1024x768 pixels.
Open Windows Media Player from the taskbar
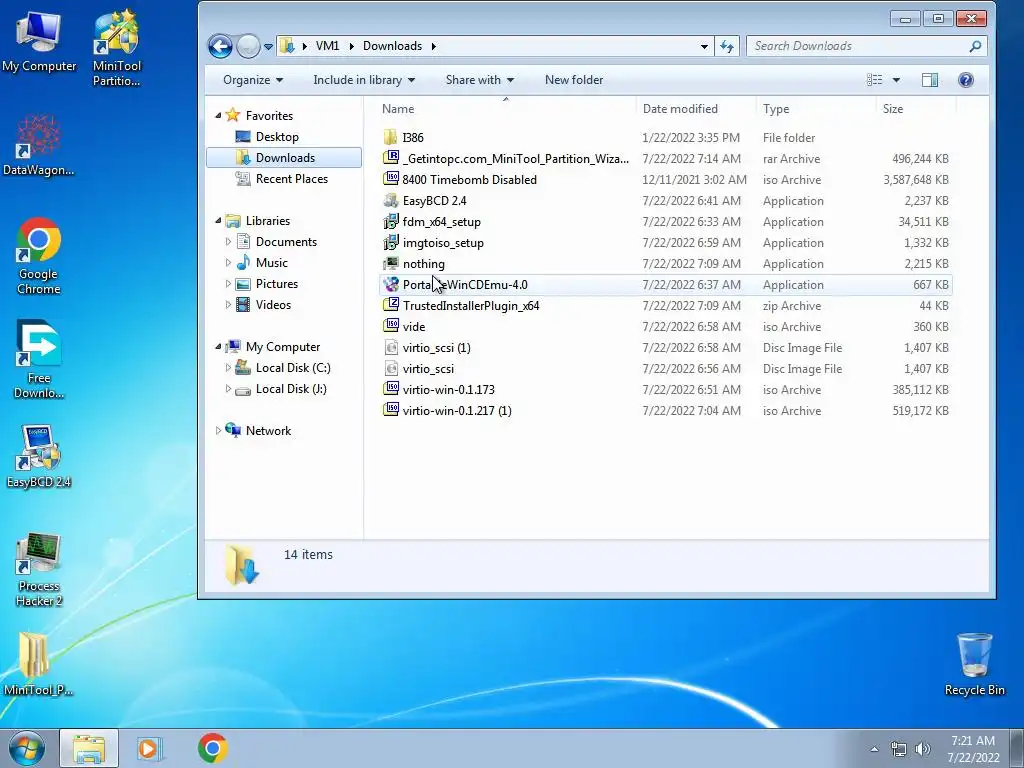[x=149, y=748]
